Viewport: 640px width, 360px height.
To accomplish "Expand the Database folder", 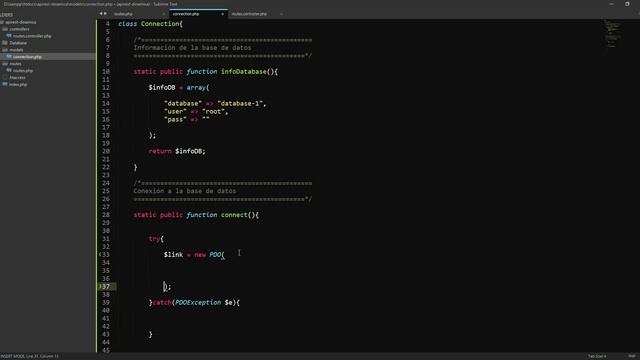I will 18,43.
